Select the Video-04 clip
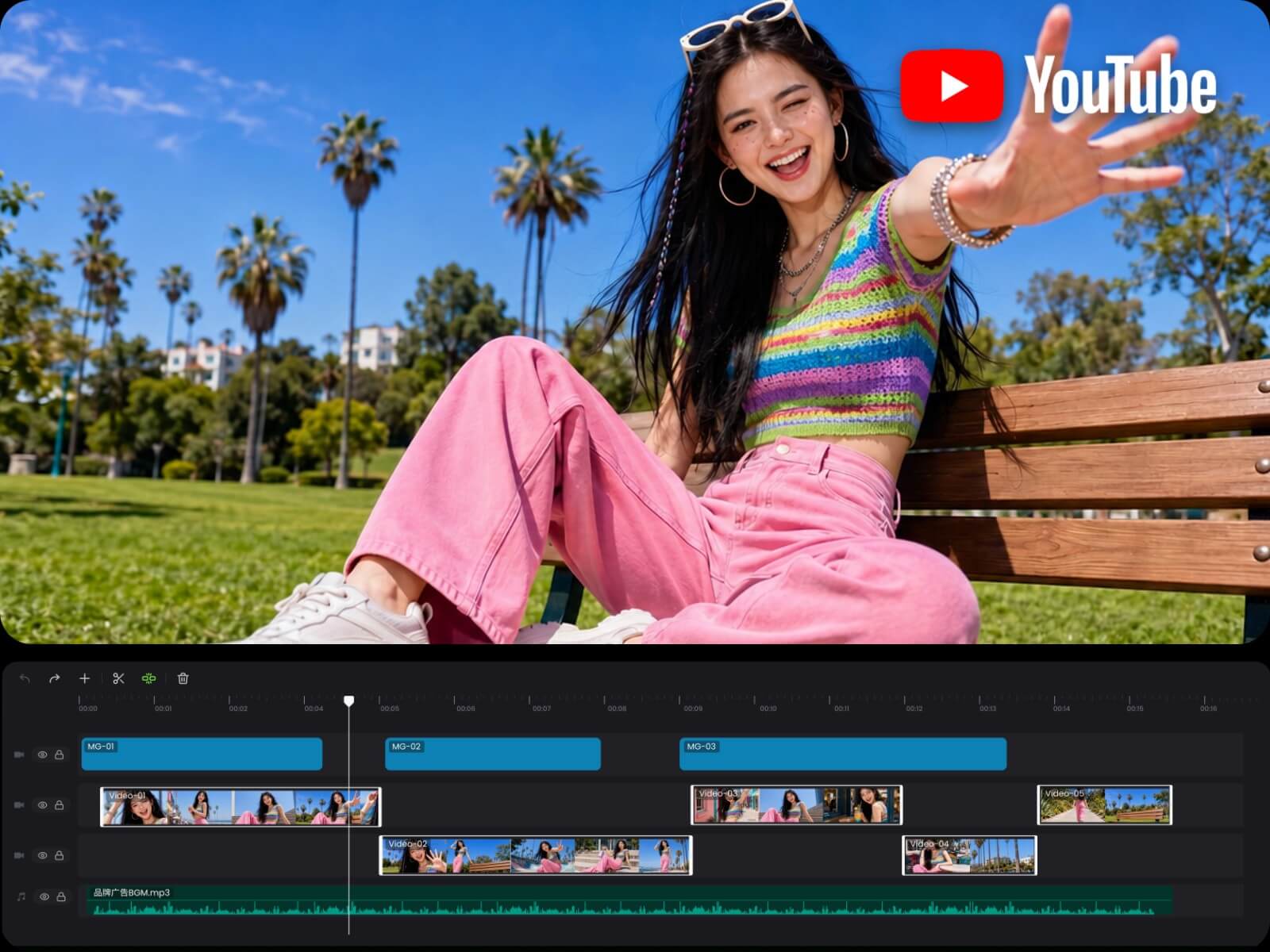Image resolution: width=1270 pixels, height=952 pixels. pyautogui.click(x=970, y=855)
